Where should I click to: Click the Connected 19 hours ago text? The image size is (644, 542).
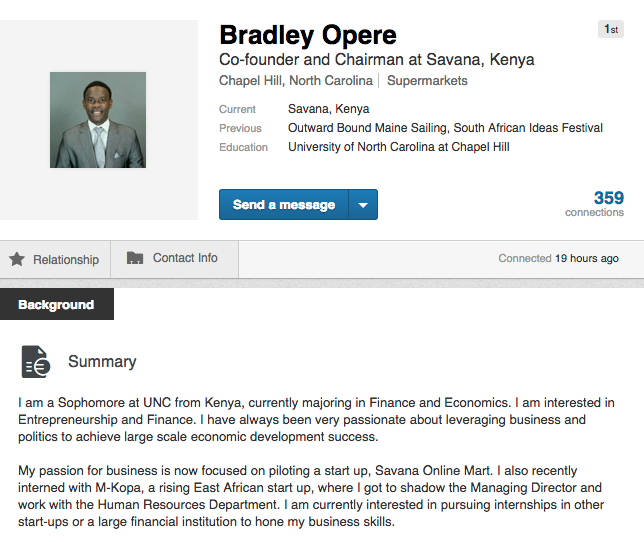coord(559,258)
